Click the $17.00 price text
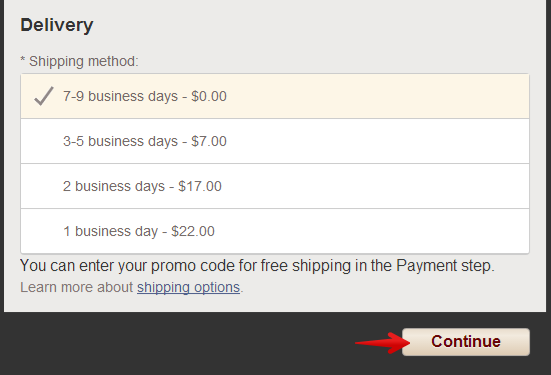Image resolution: width=551 pixels, height=375 pixels. [x=200, y=186]
